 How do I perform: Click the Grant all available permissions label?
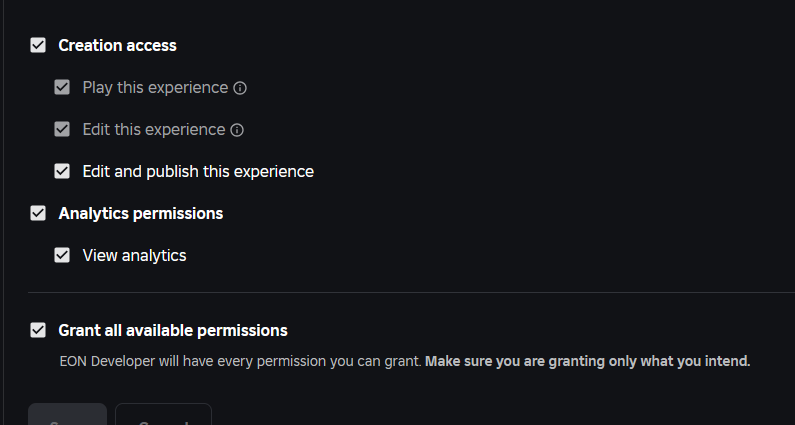[x=173, y=330]
